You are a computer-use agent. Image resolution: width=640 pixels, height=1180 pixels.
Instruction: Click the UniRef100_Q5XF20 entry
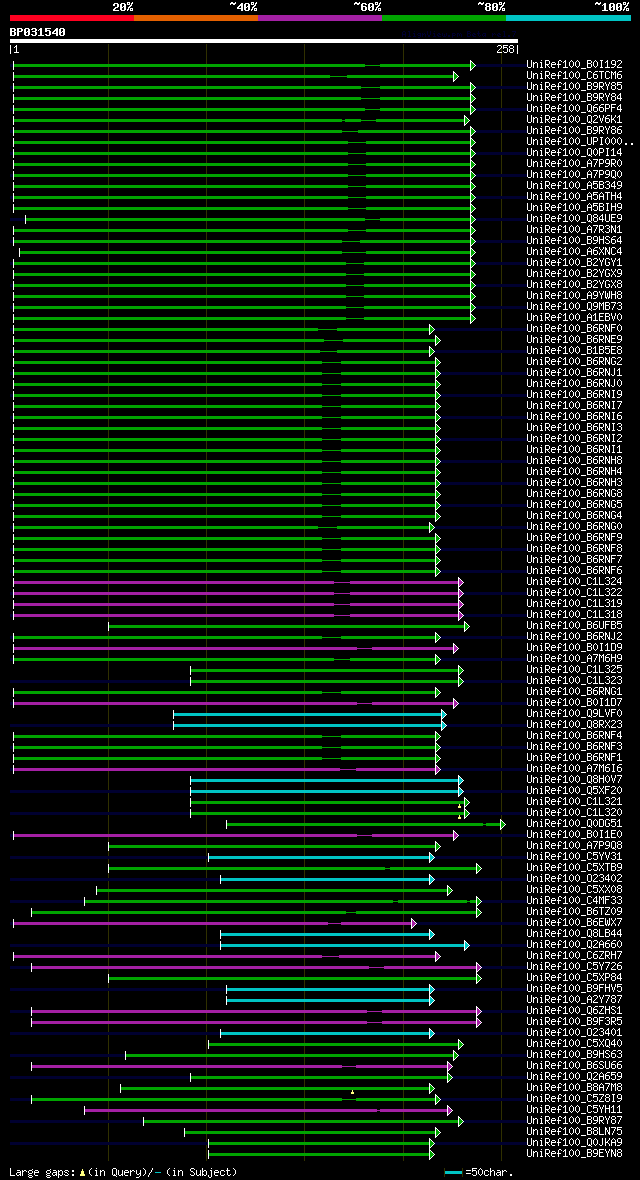tap(574, 789)
